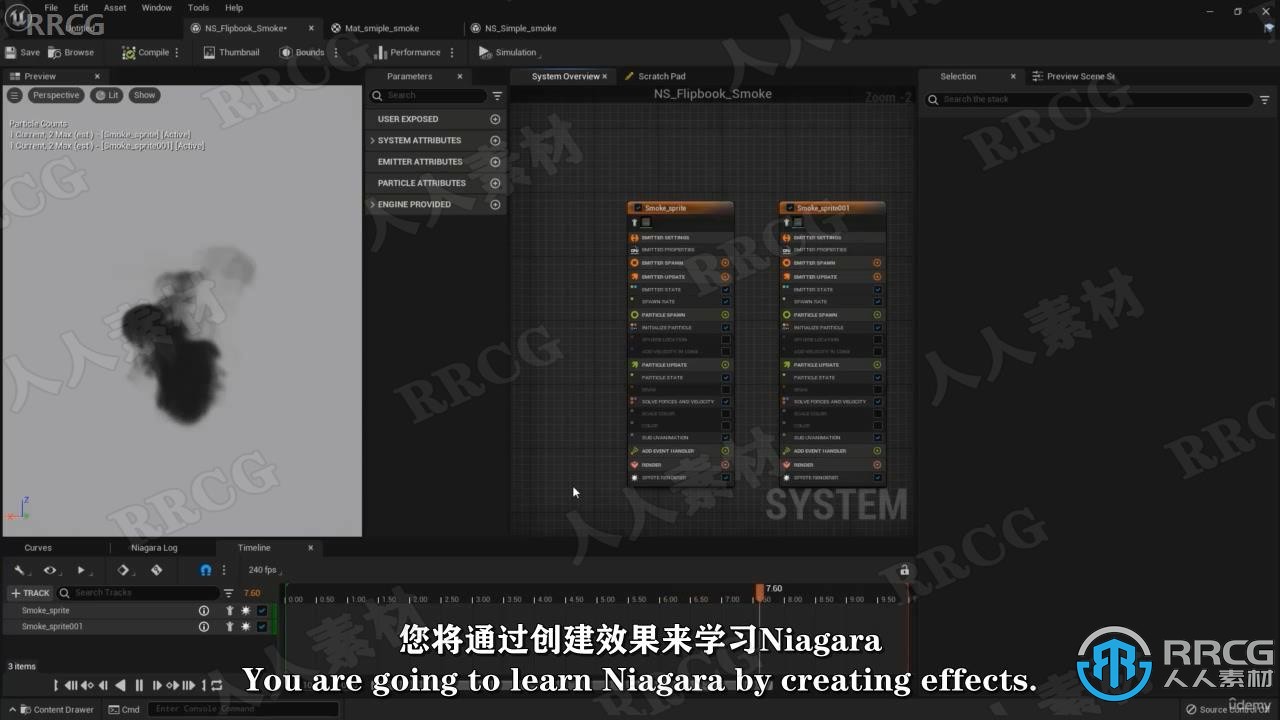Disable Smoke_sprite001 emitter header checkbox
This screenshot has width=1280, height=720.
pyautogui.click(x=790, y=208)
